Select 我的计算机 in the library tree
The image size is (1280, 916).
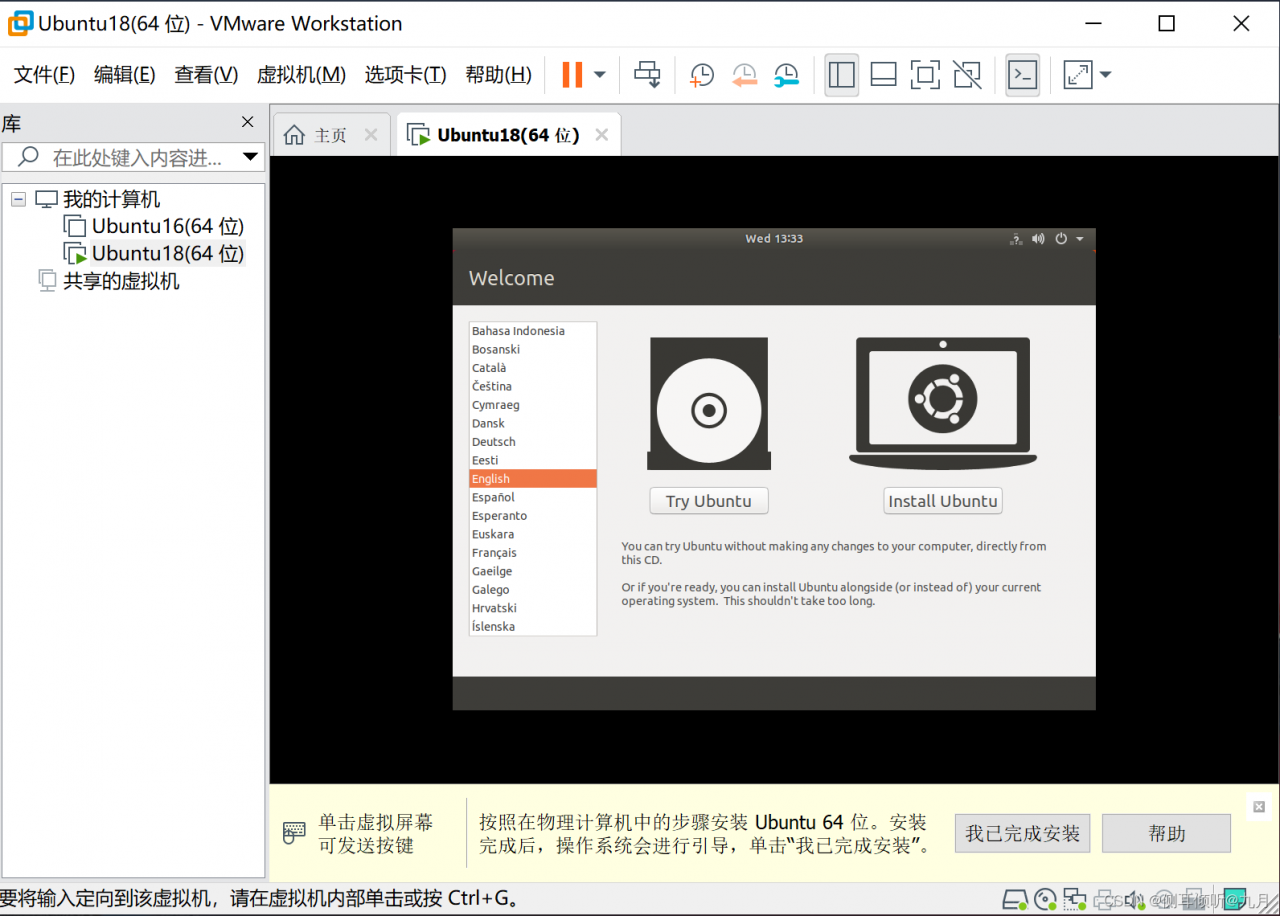111,199
